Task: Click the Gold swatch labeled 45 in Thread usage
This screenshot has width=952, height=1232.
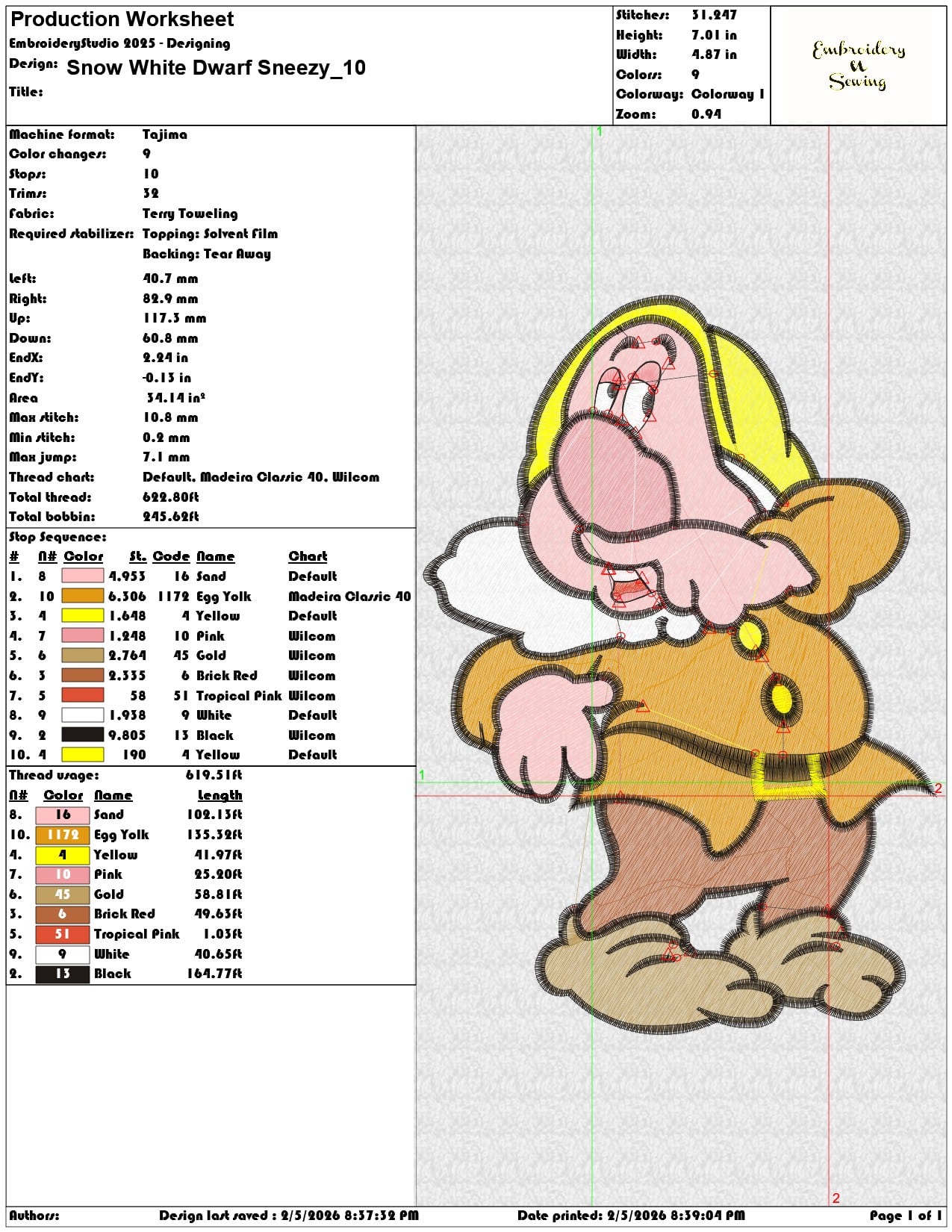Action: click(x=62, y=894)
